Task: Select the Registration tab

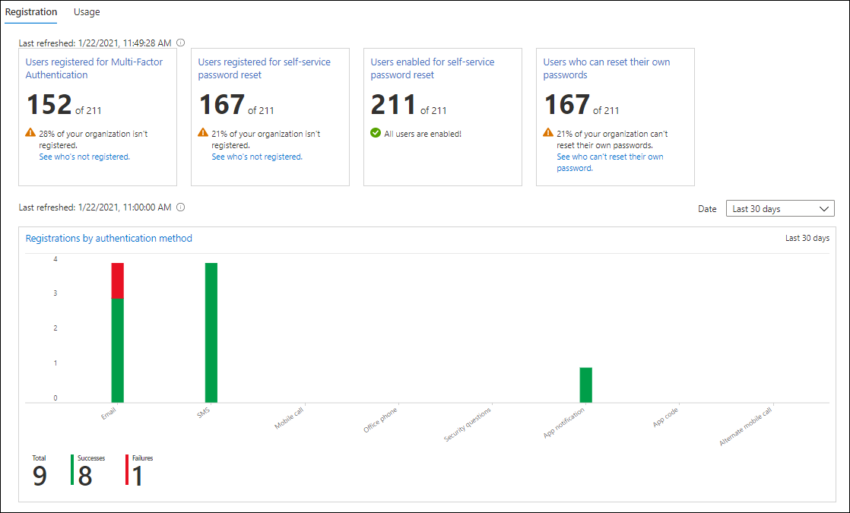Action: 31,12
